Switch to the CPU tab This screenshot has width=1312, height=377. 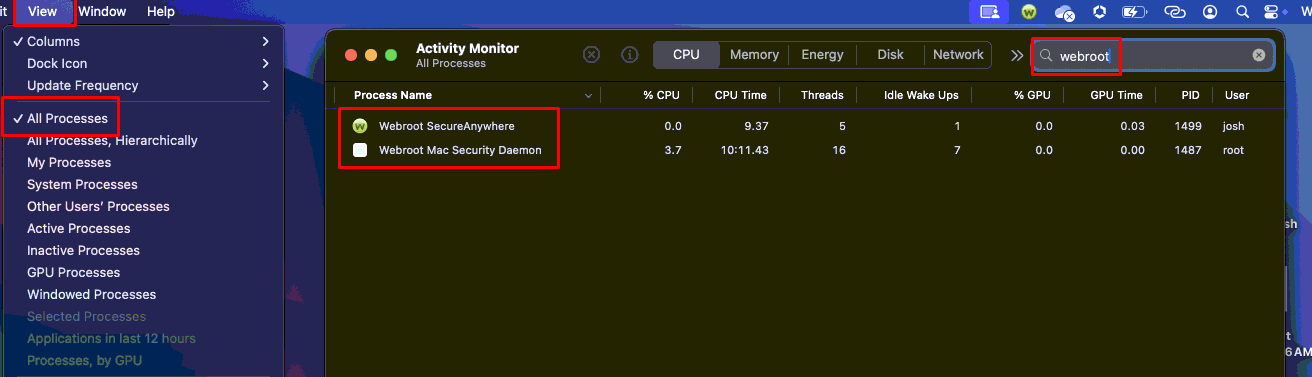(686, 55)
